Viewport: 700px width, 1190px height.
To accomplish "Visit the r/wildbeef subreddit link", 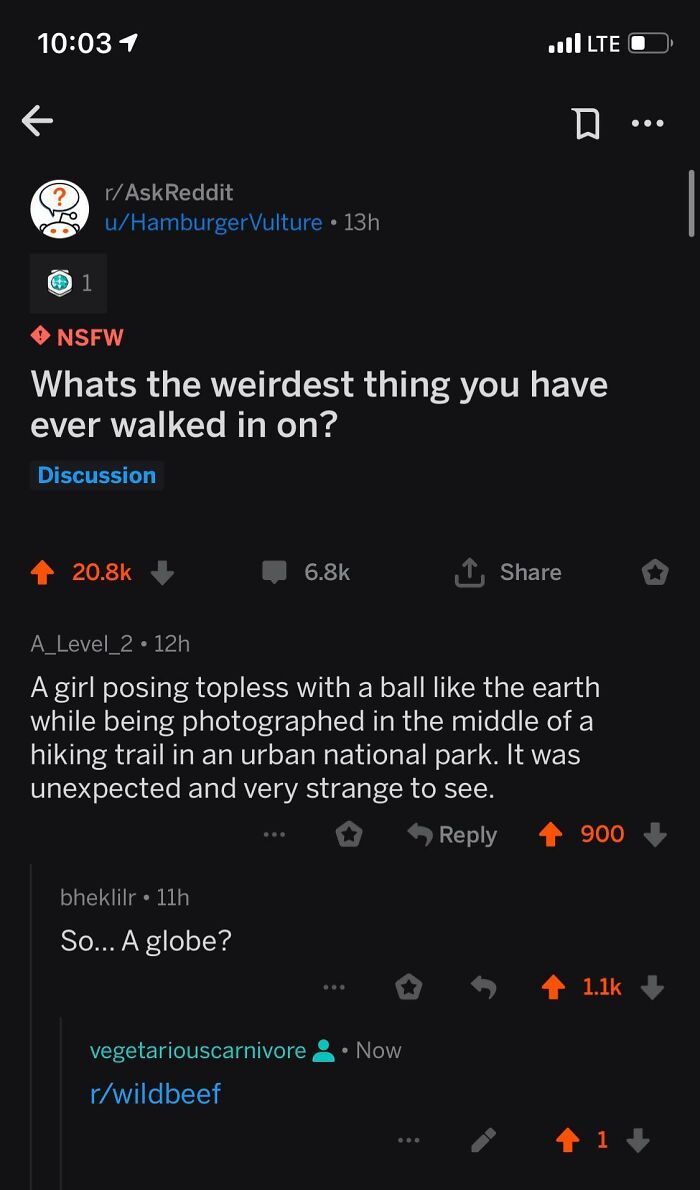I will (x=155, y=1094).
